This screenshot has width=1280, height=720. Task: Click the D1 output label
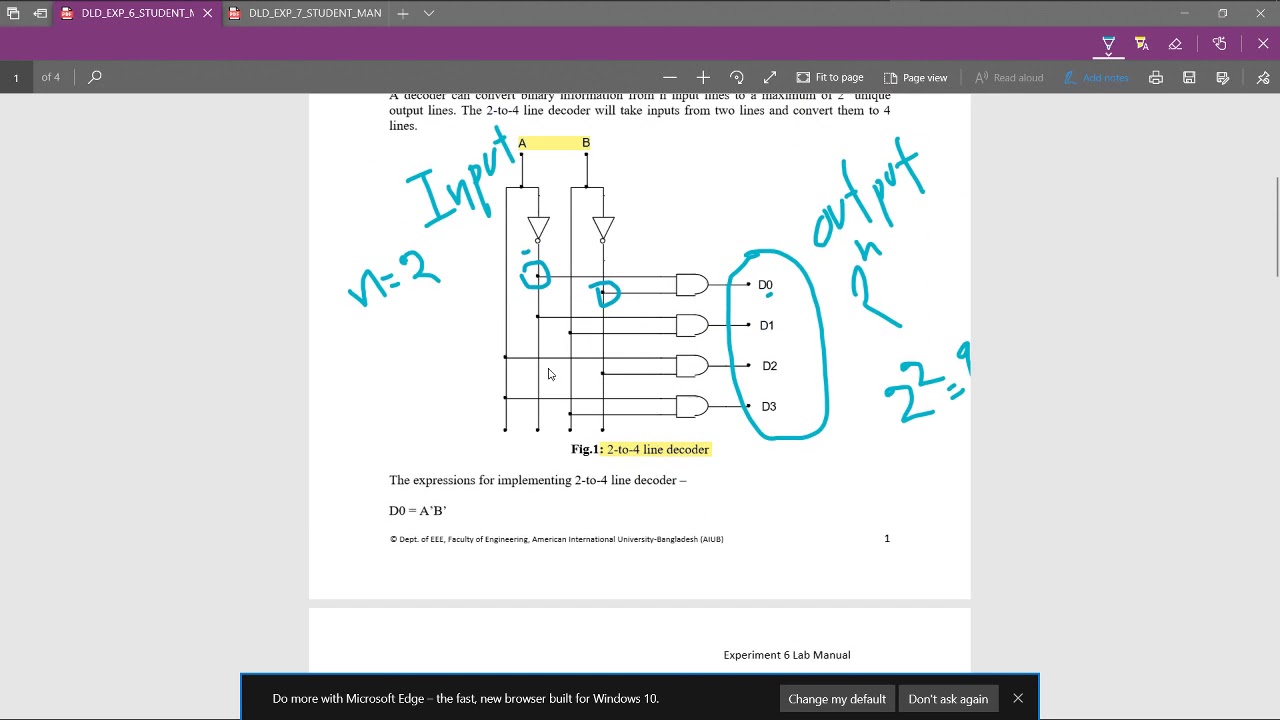pyautogui.click(x=766, y=326)
